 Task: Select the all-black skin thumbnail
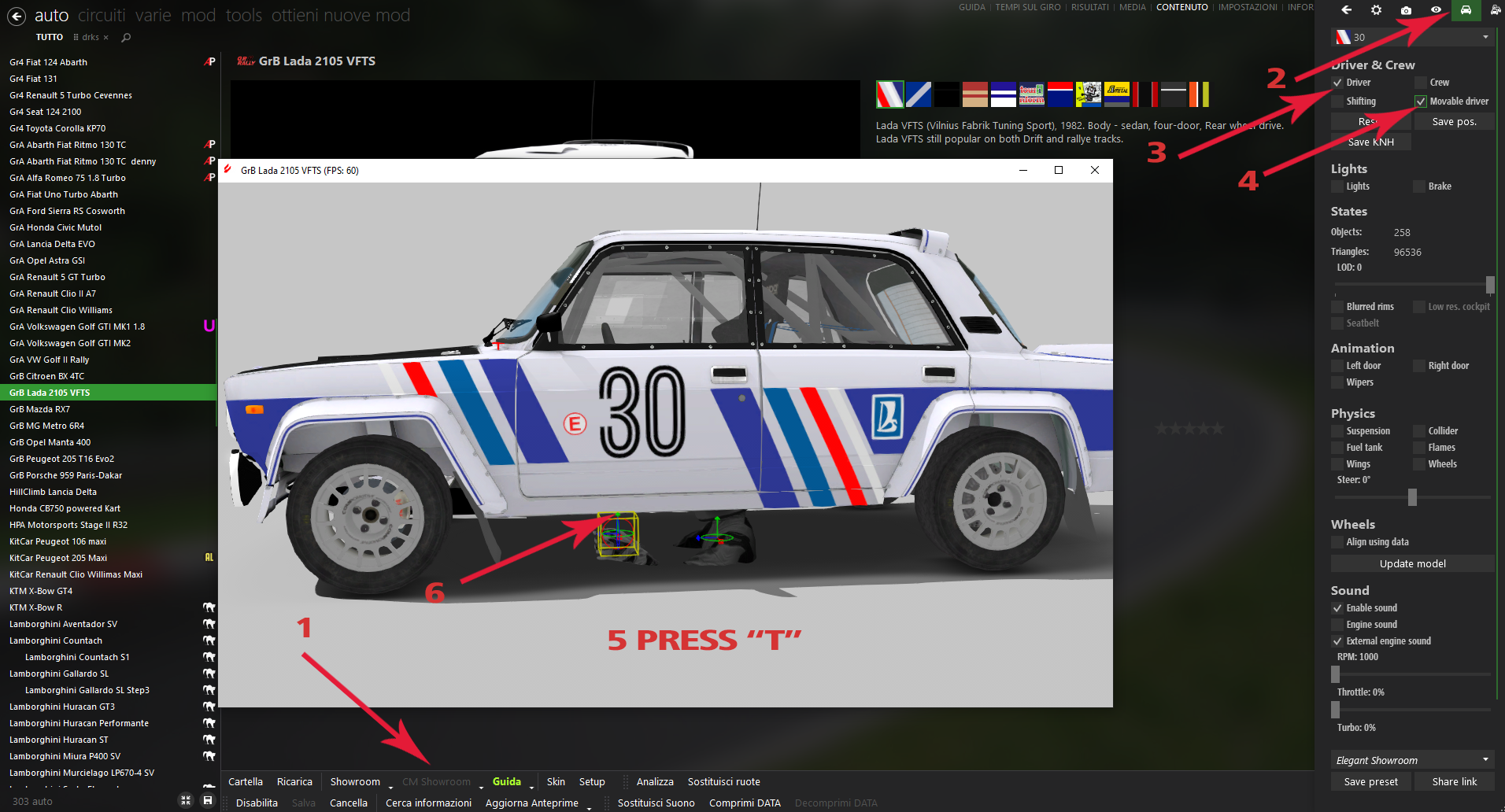[x=947, y=94]
